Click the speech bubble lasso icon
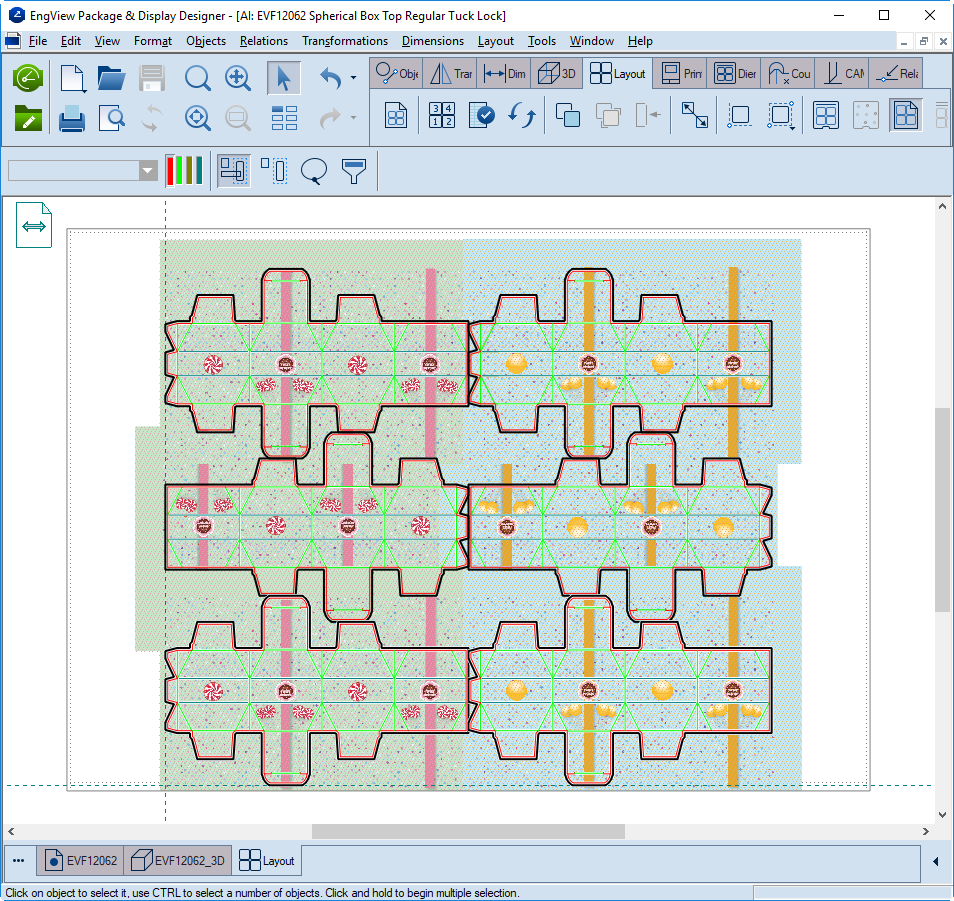The height and width of the screenshot is (901, 954). point(314,170)
